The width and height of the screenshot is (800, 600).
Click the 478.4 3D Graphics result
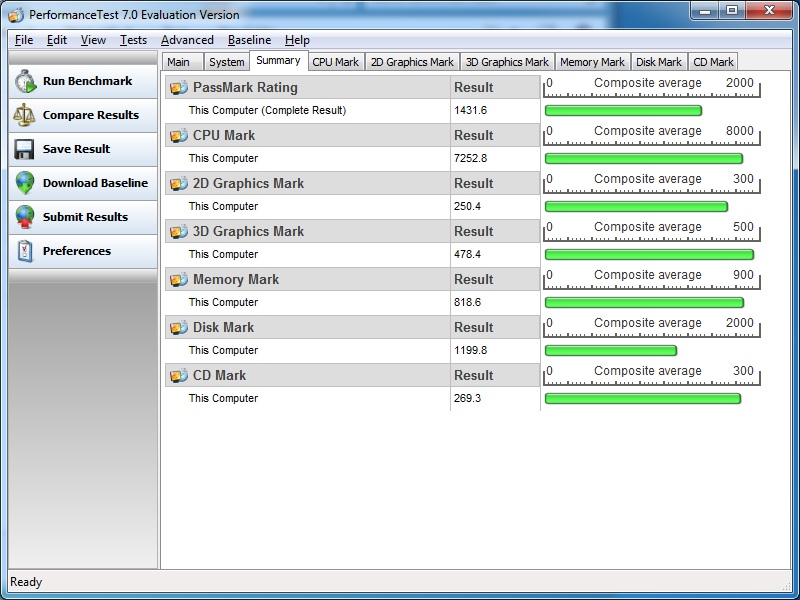coord(467,254)
